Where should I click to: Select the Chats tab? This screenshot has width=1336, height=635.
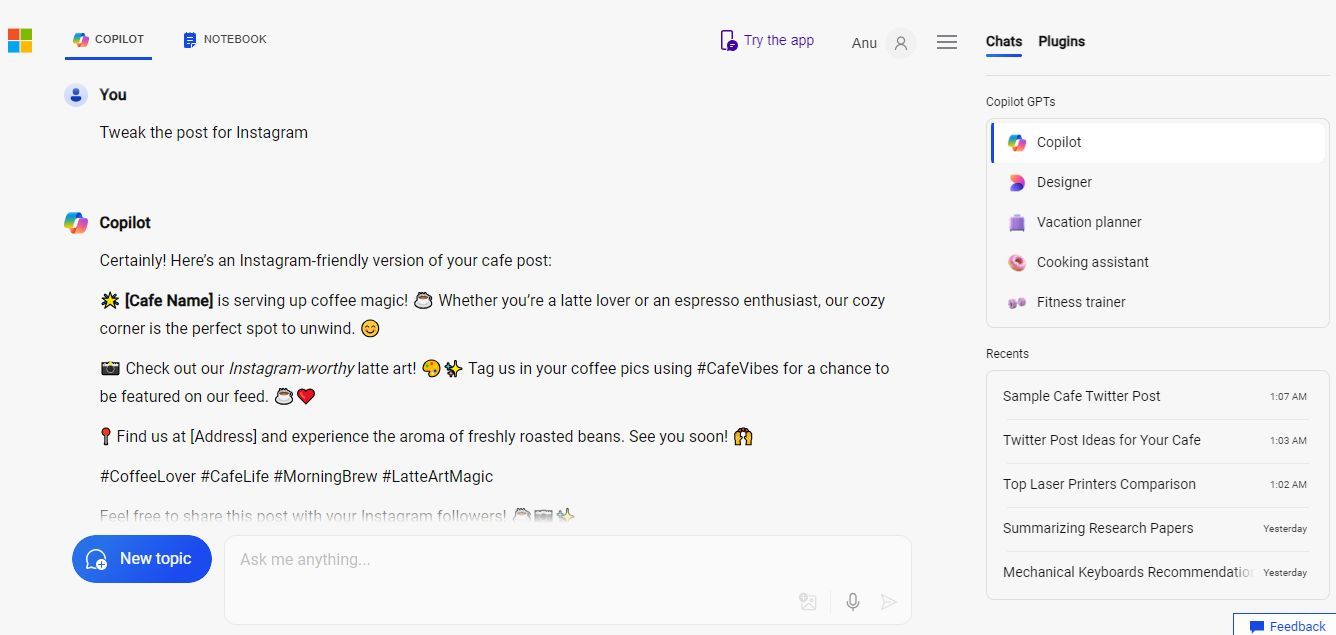[x=1004, y=41]
